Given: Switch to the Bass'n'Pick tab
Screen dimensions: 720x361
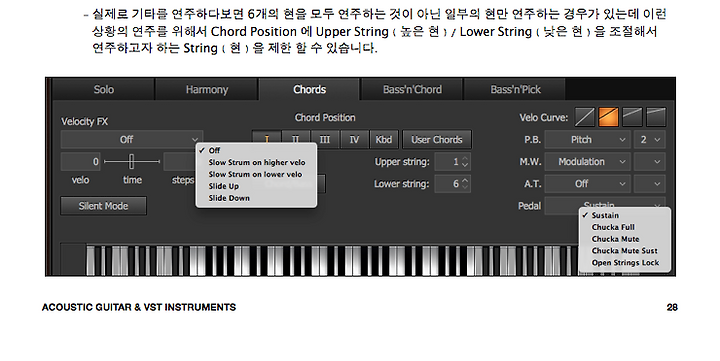Looking at the screenshot, I should pyautogui.click(x=515, y=90).
